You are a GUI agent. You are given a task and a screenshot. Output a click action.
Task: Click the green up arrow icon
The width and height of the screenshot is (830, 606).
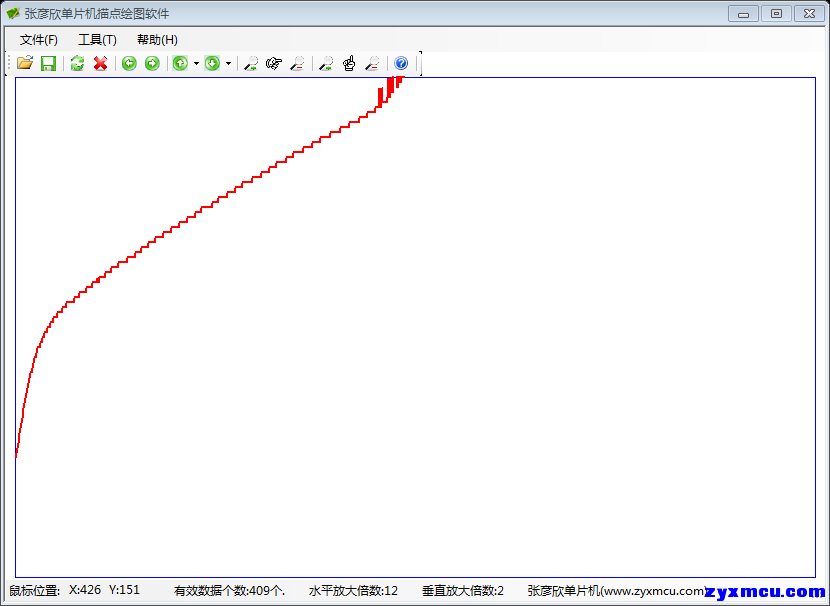(181, 64)
